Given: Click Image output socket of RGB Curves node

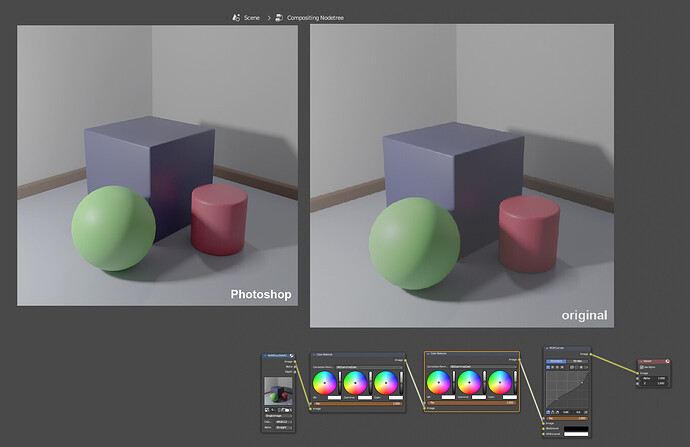Looking at the screenshot, I should (591, 354).
